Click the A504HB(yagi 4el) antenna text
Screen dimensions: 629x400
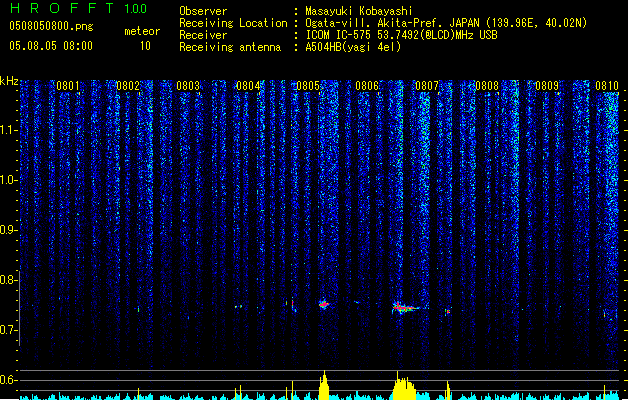coord(353,47)
